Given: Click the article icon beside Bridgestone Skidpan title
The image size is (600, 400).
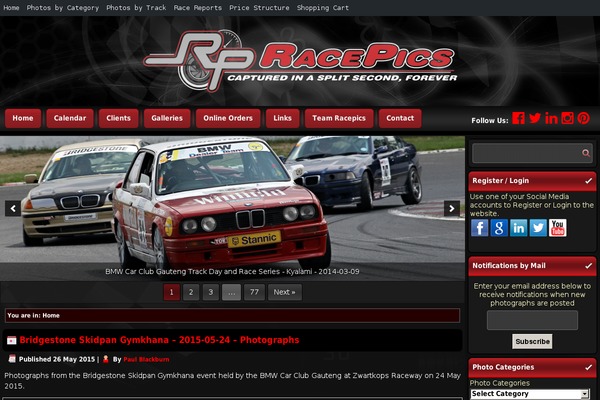Looking at the screenshot, I should tap(12, 340).
